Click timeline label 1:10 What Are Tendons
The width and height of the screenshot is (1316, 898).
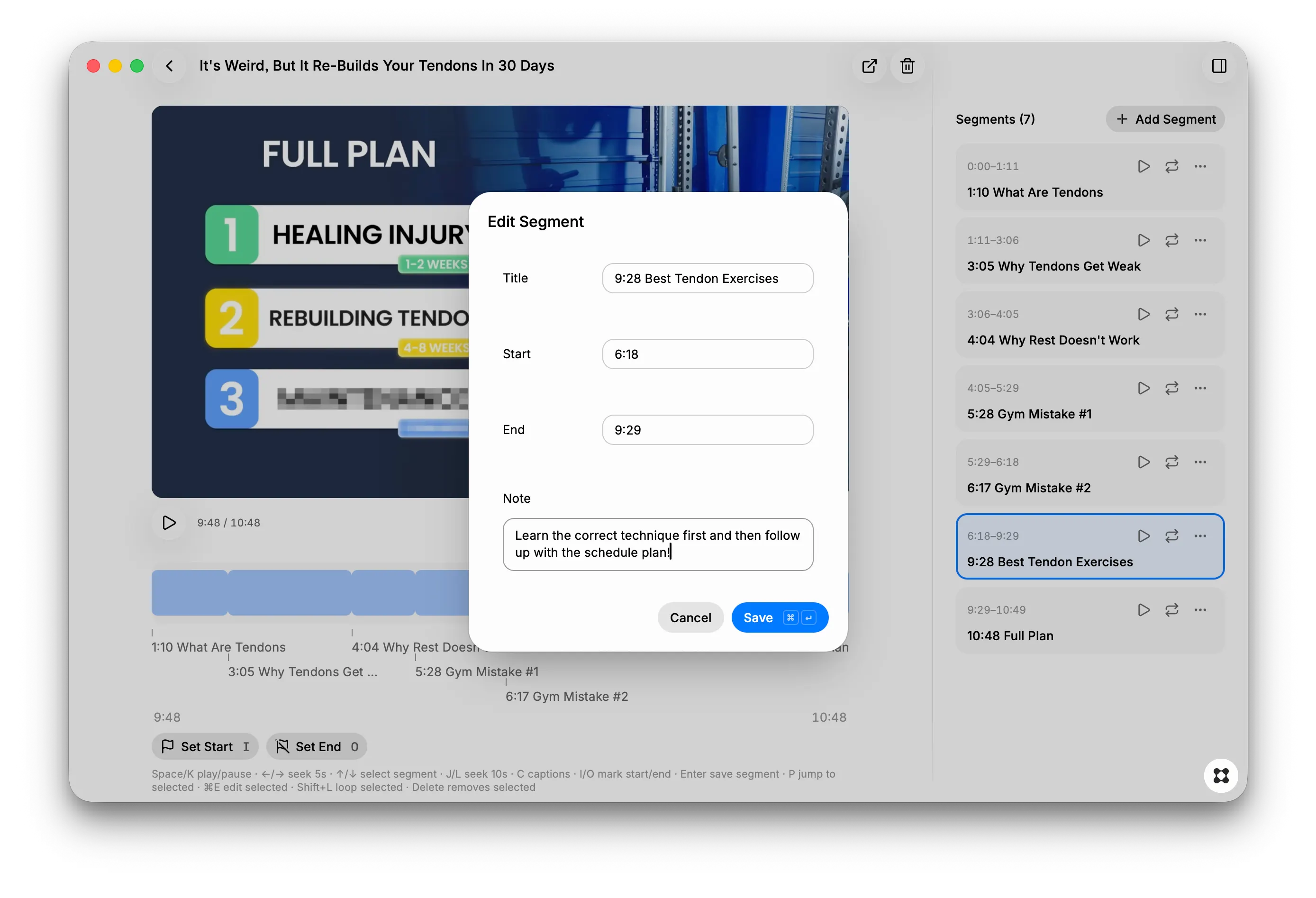(x=218, y=647)
